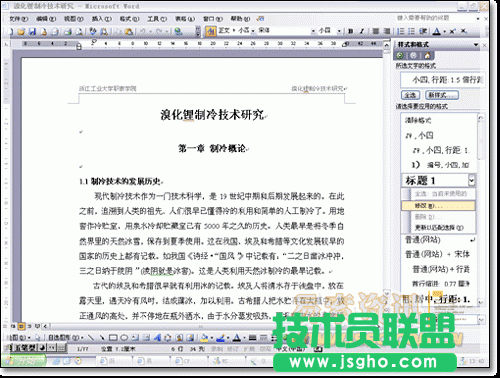Click the Paste clipboard icon in the toolbar
The width and height of the screenshot is (500, 378).
[129, 31]
